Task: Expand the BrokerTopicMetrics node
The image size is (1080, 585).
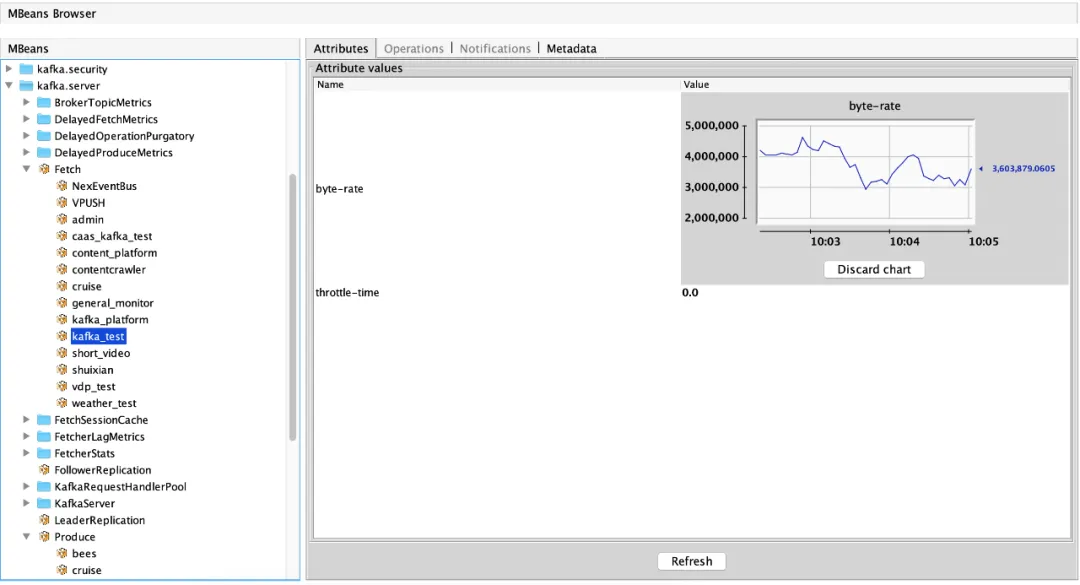Action: point(26,102)
